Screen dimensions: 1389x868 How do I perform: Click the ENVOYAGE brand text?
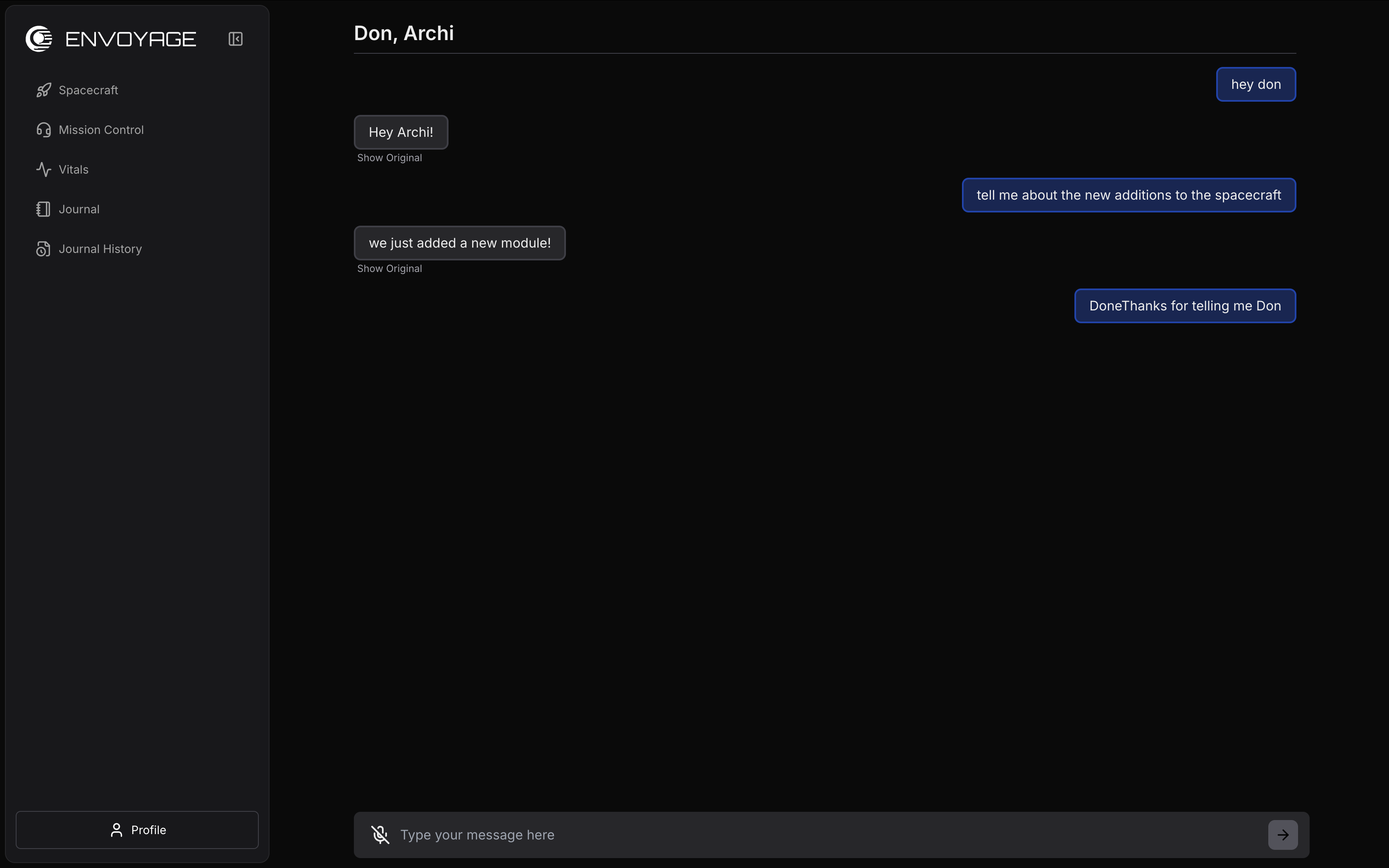(x=131, y=39)
